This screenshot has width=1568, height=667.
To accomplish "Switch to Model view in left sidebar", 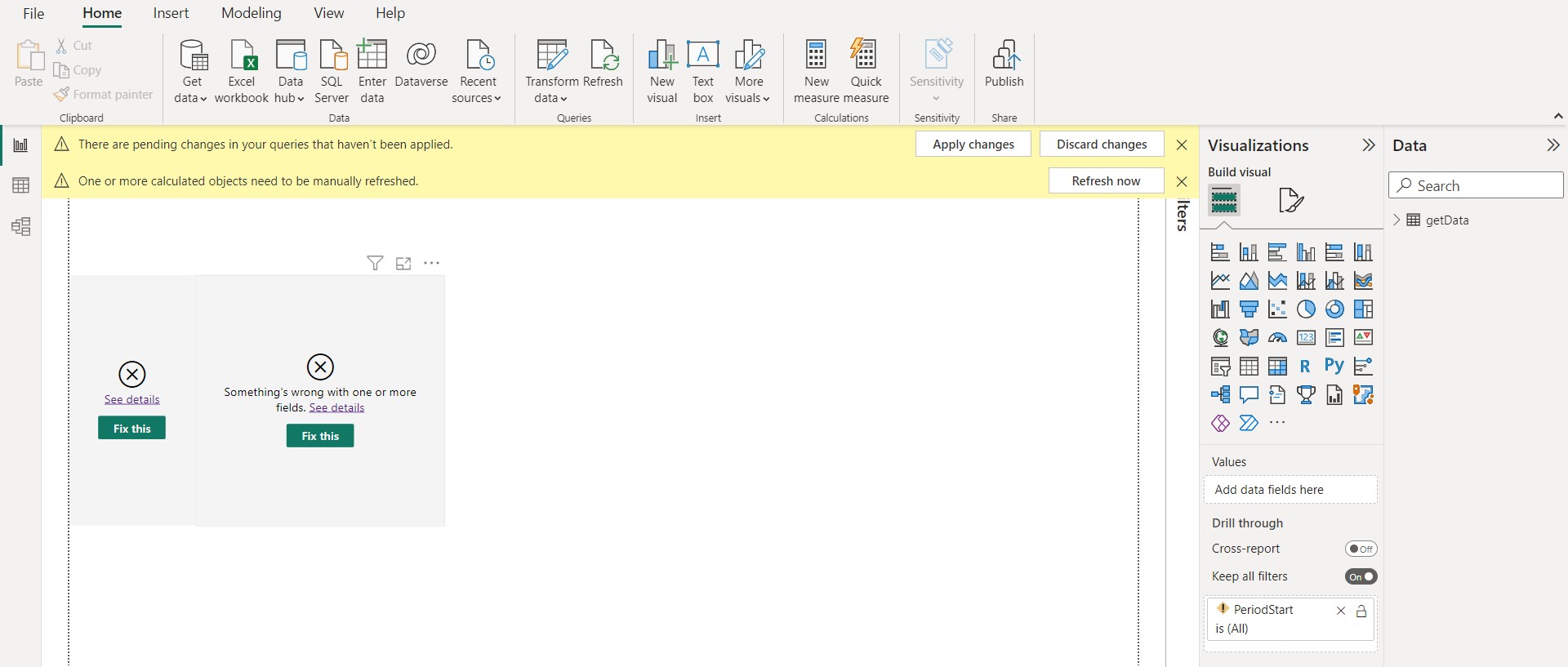I will 21,226.
